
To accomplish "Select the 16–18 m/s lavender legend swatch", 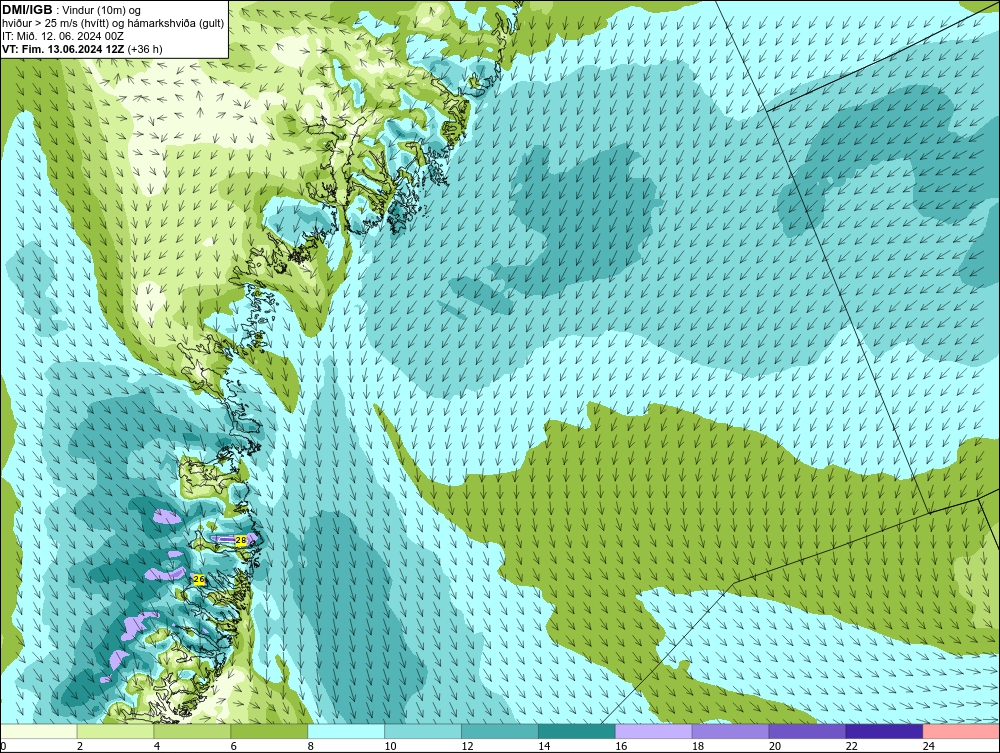I will pos(654,731).
